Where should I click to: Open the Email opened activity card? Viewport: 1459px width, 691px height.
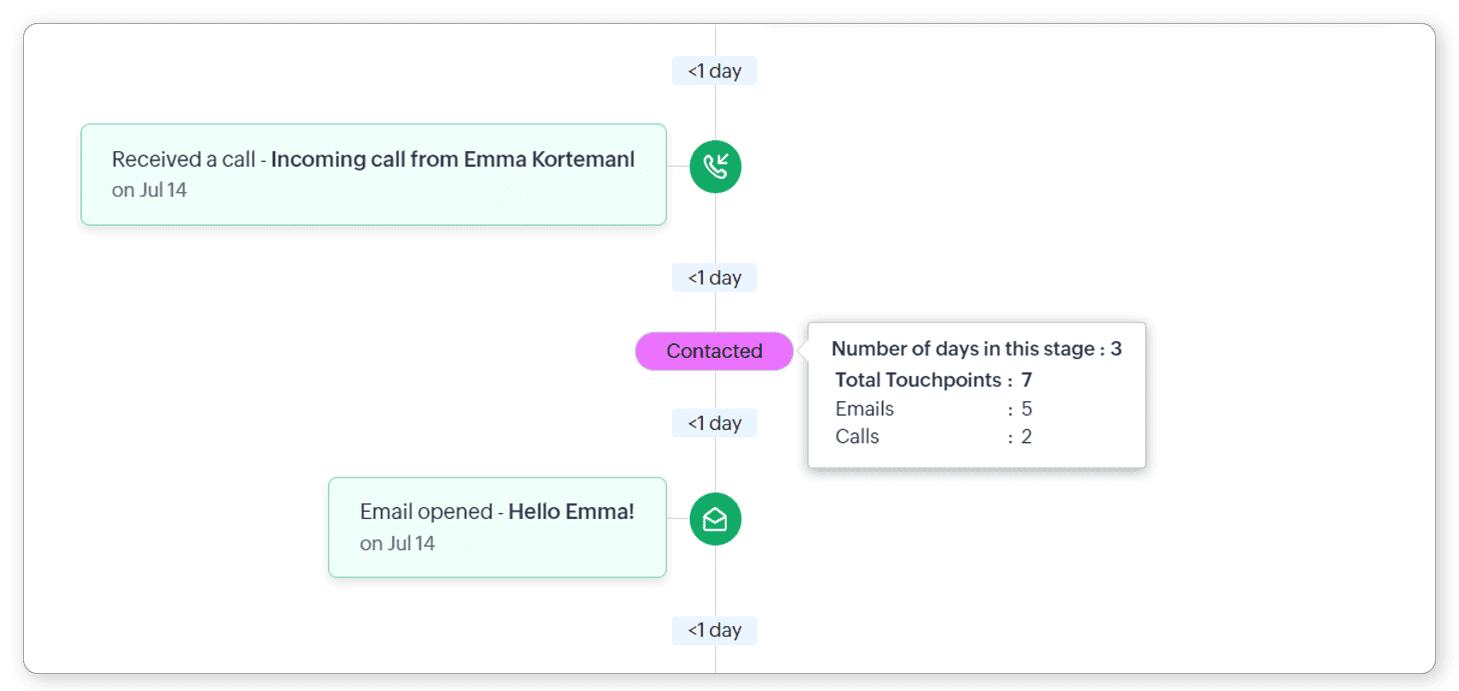tap(497, 527)
